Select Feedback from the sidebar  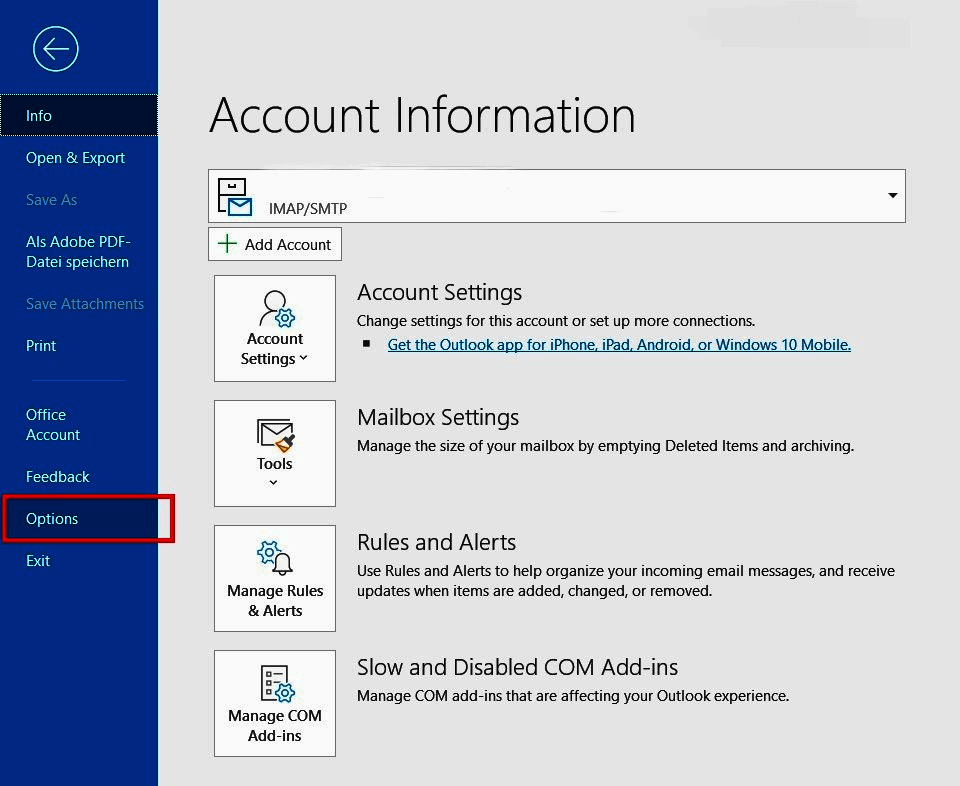click(57, 476)
